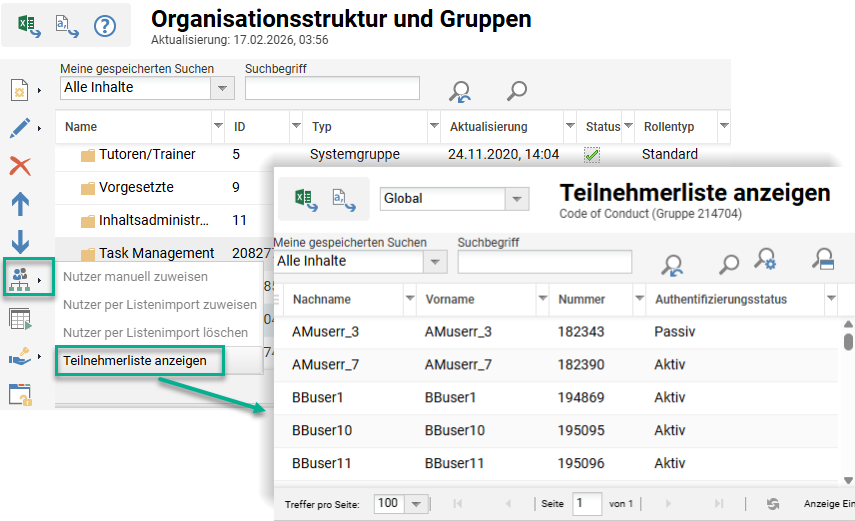This screenshot has width=855, height=521.
Task: Click the refresh icon in paging bar
Action: coord(773,504)
